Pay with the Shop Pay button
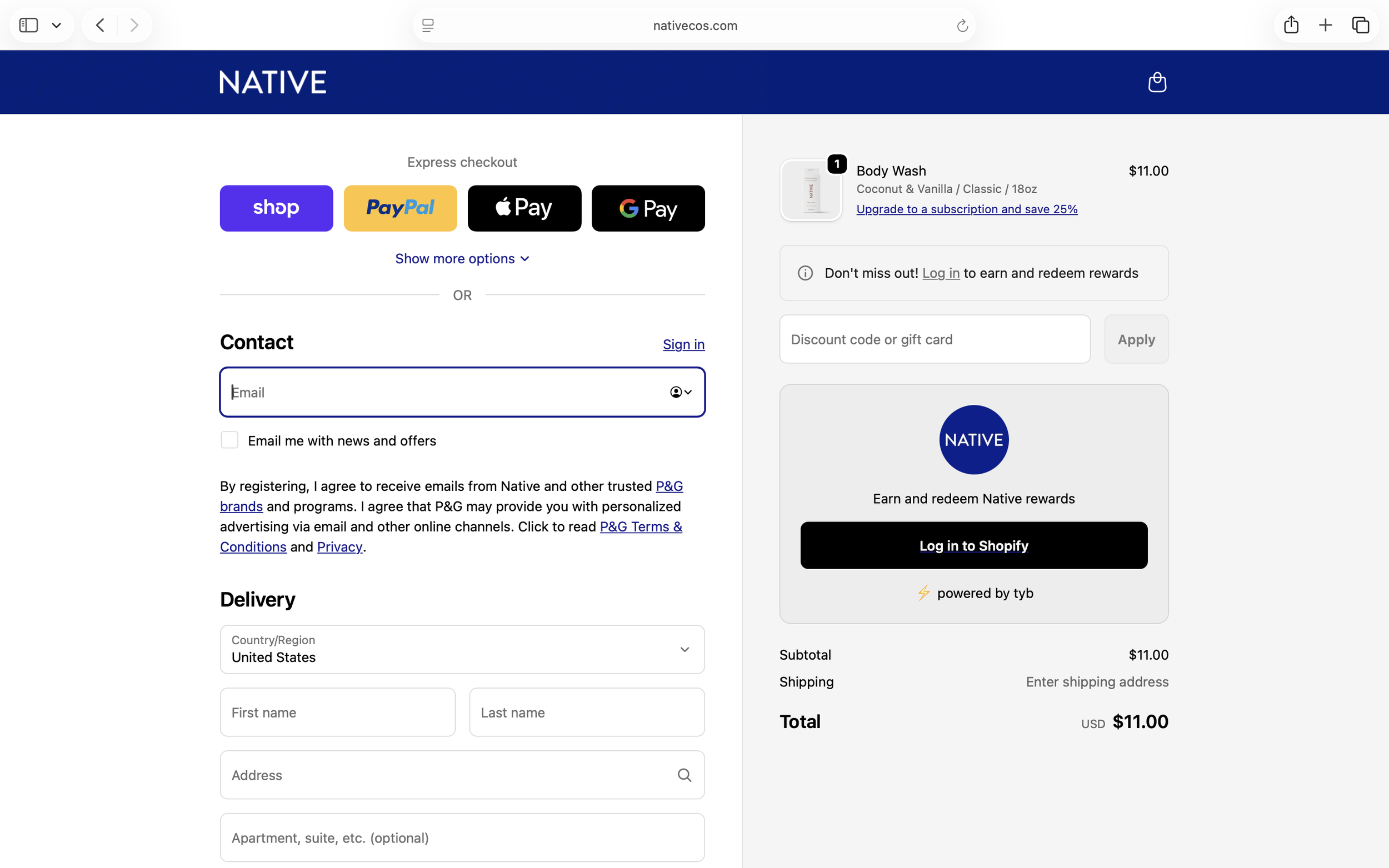Image resolution: width=1389 pixels, height=868 pixels. pos(276,208)
